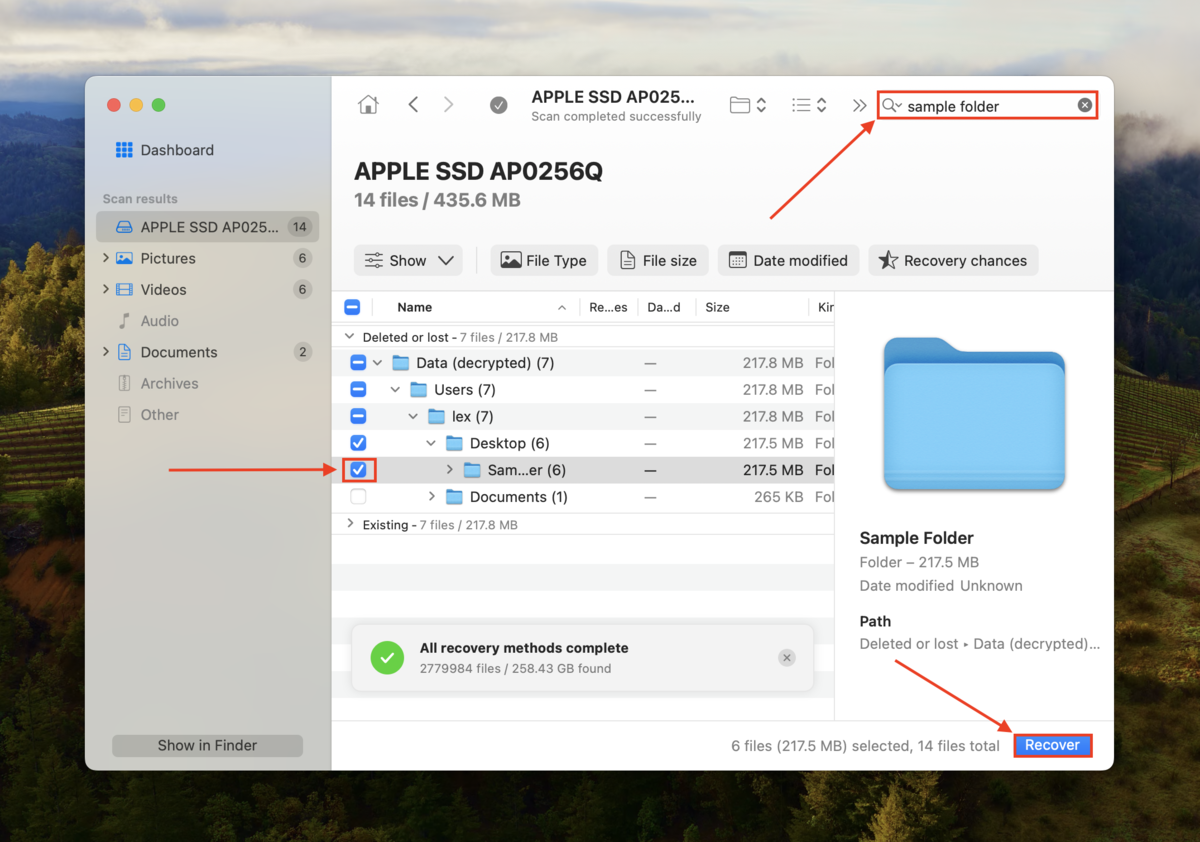
Task: Toggle checkbox for Data (decrypted) folder
Action: click(x=358, y=363)
